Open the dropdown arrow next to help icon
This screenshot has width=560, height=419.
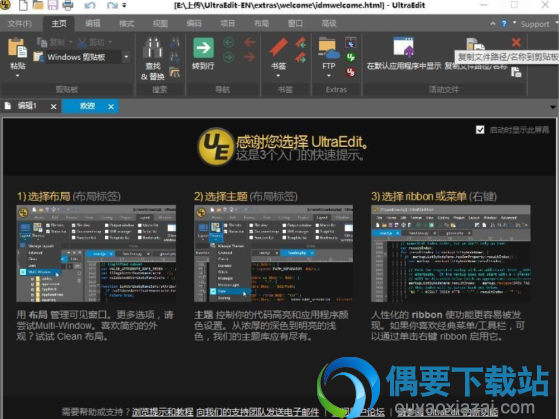tap(514, 23)
